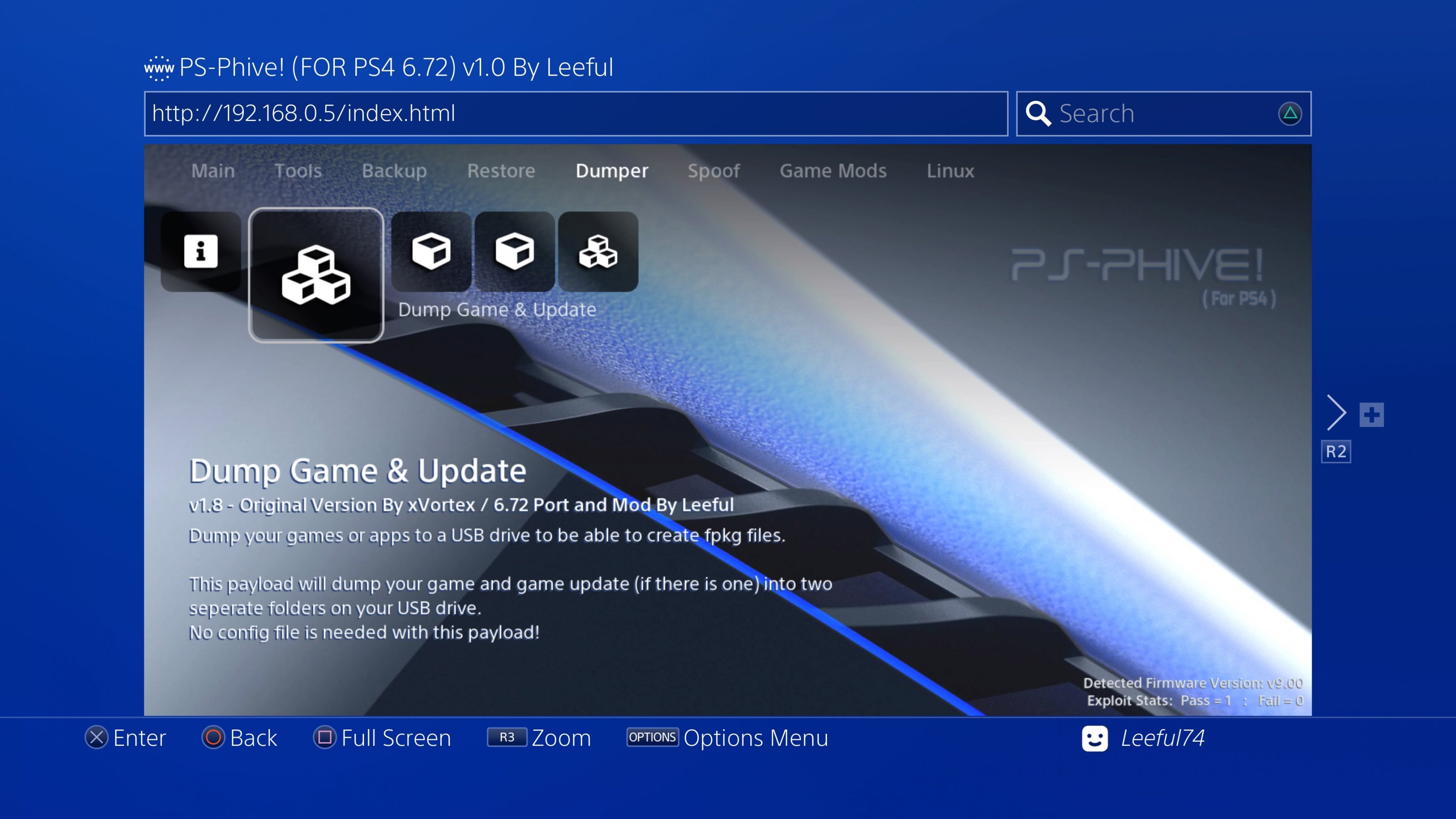The height and width of the screenshot is (819, 1456).
Task: Click the Exploit Stats Pass = 1 text
Action: [1159, 701]
